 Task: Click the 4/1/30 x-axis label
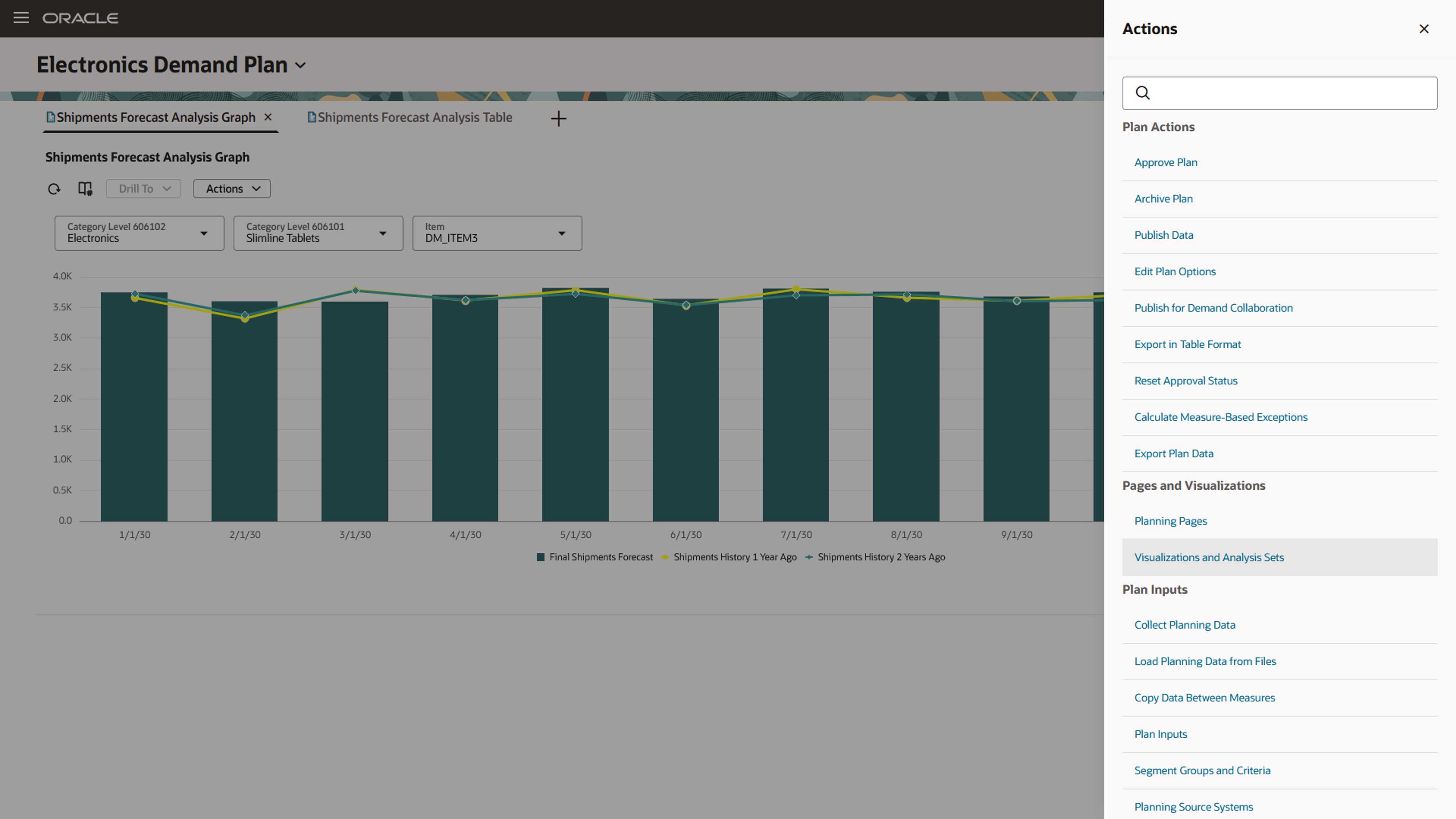465,535
